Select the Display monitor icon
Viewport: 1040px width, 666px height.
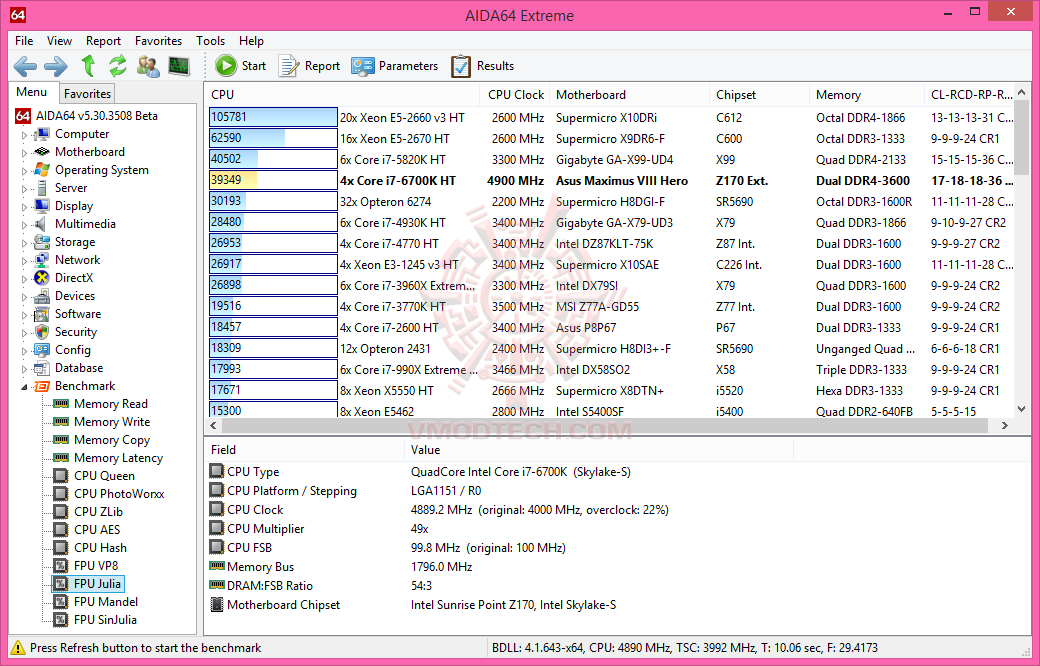42,206
